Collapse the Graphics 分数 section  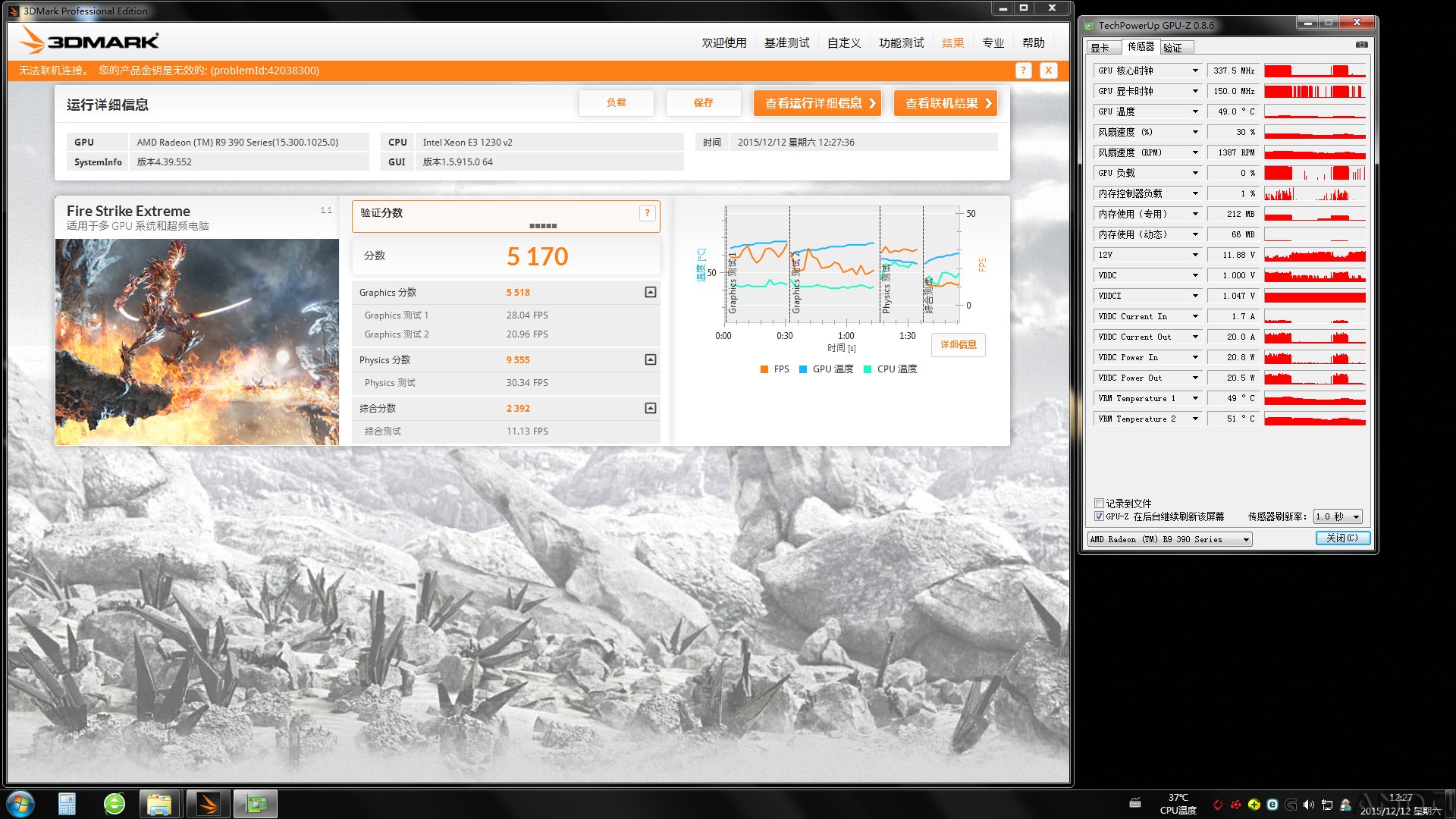pos(650,292)
